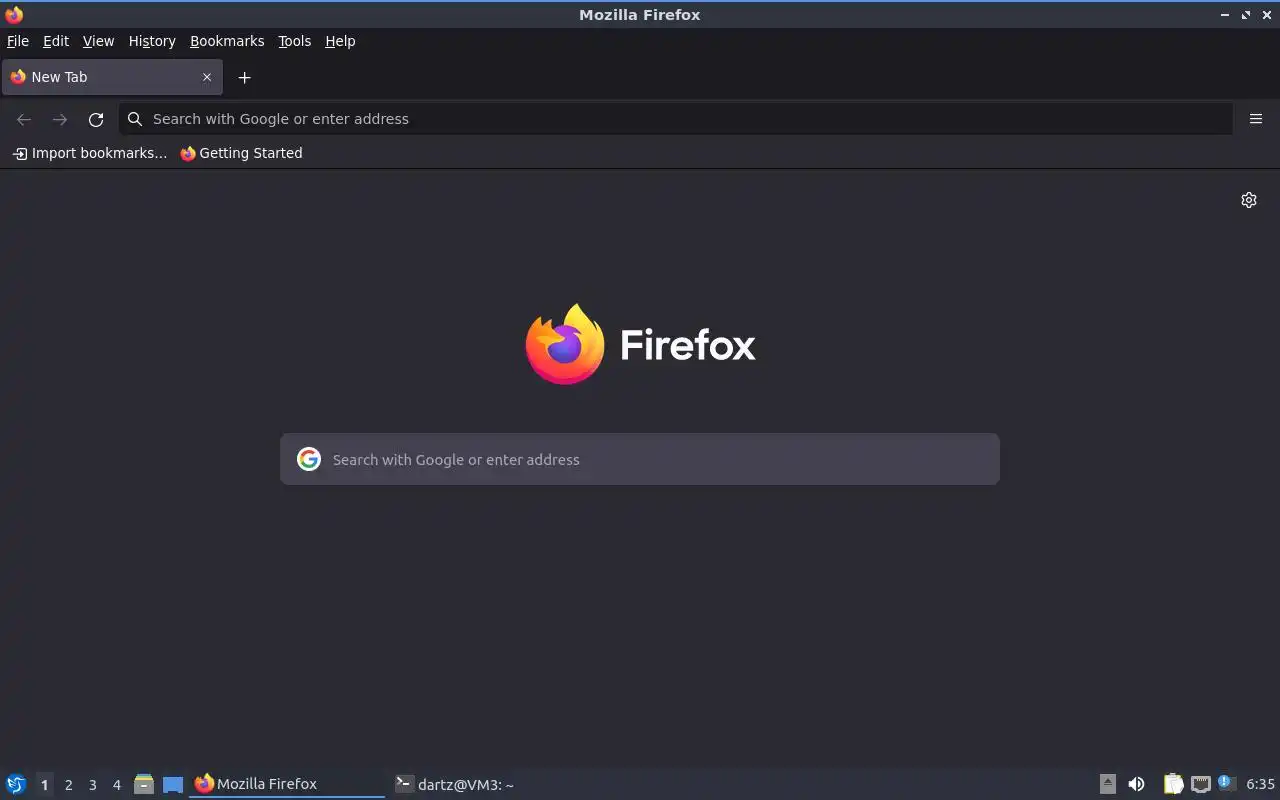The image size is (1280, 800).
Task: Open the hamburger application menu
Action: tap(1256, 119)
